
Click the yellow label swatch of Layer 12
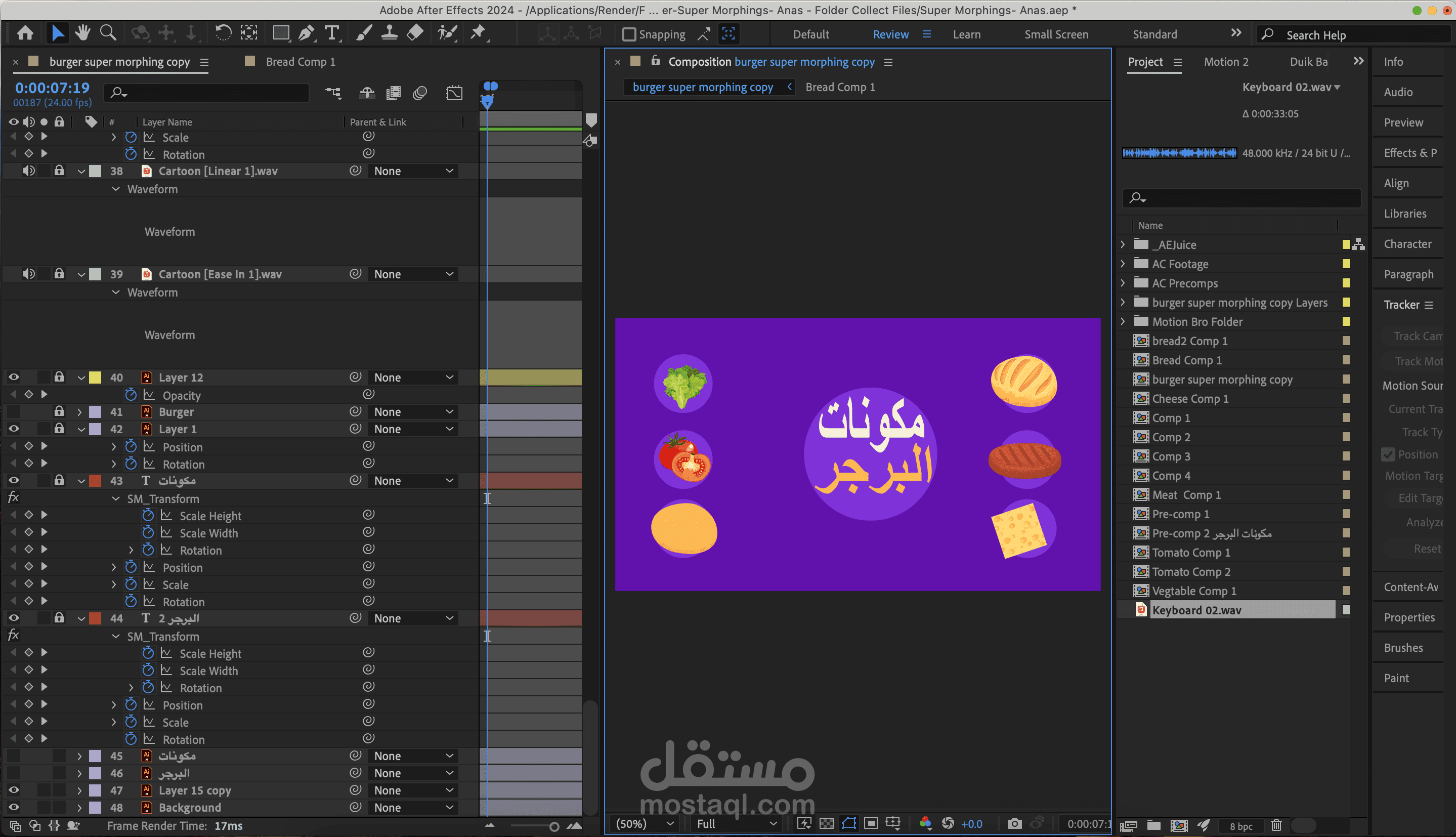click(x=96, y=378)
